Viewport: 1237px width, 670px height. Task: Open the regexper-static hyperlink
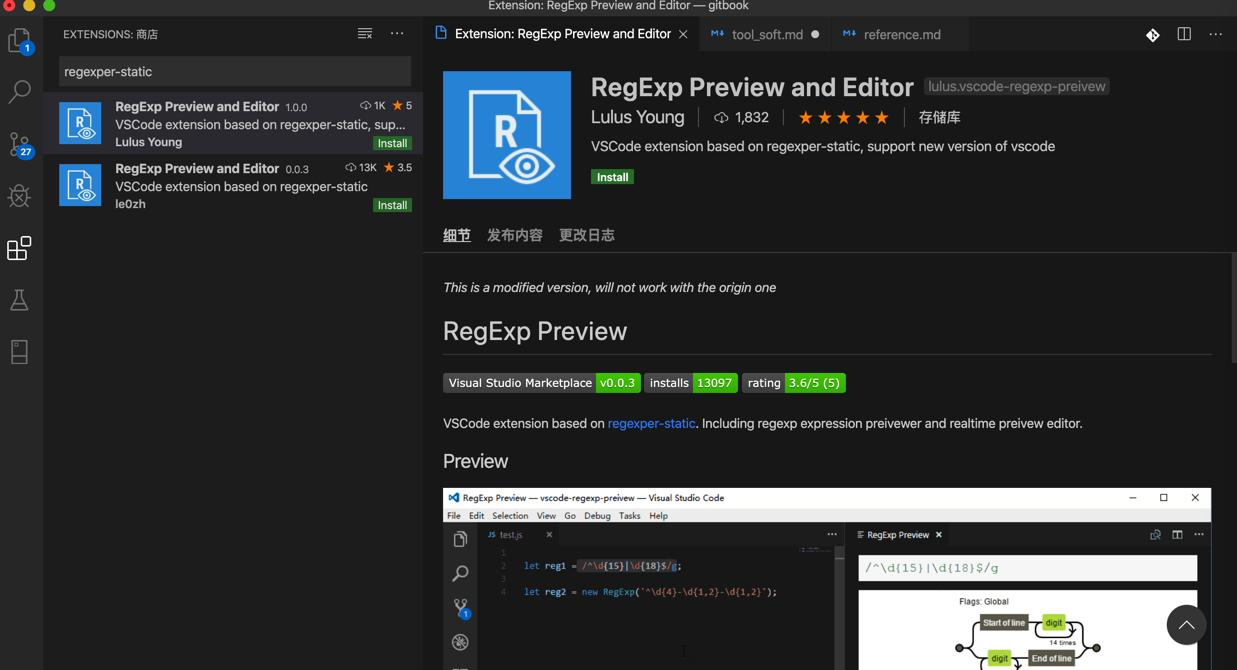651,423
